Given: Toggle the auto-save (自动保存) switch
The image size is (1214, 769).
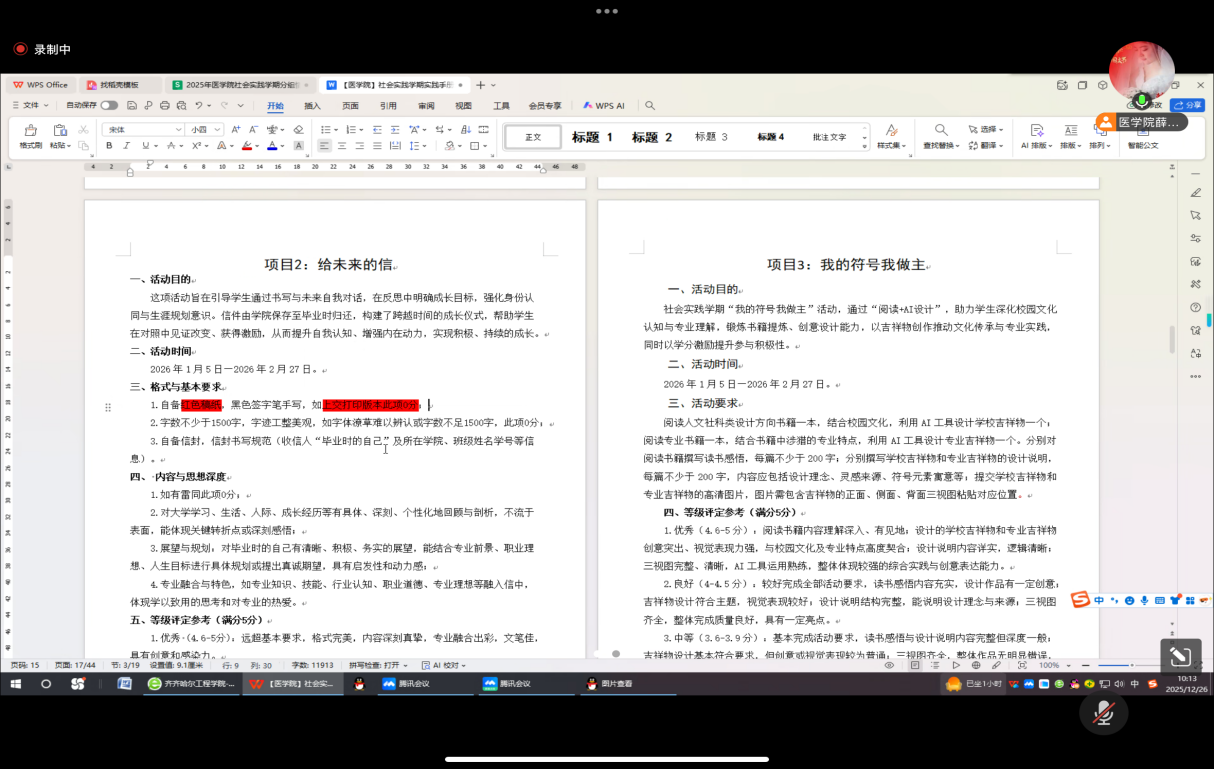Looking at the screenshot, I should point(108,105).
